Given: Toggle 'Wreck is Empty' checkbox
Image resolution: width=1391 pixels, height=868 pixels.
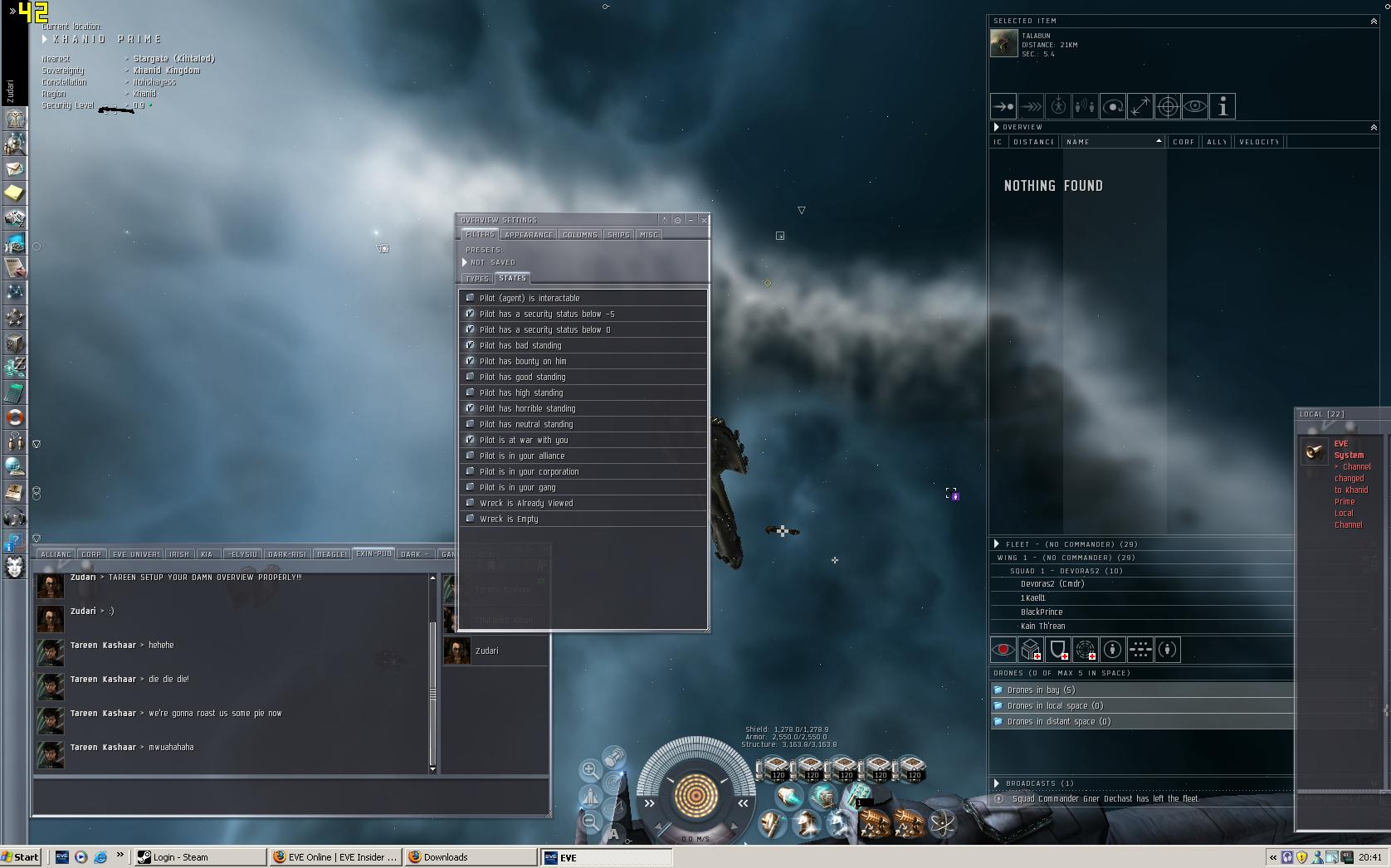Looking at the screenshot, I should pyautogui.click(x=471, y=519).
